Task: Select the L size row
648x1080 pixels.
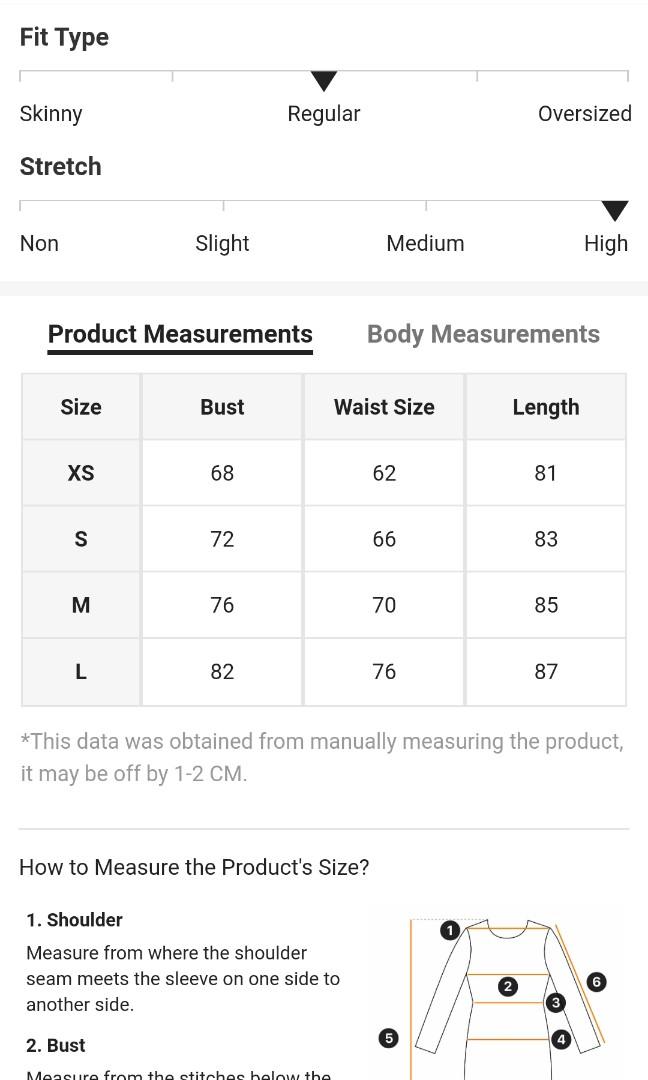Action: coord(324,672)
